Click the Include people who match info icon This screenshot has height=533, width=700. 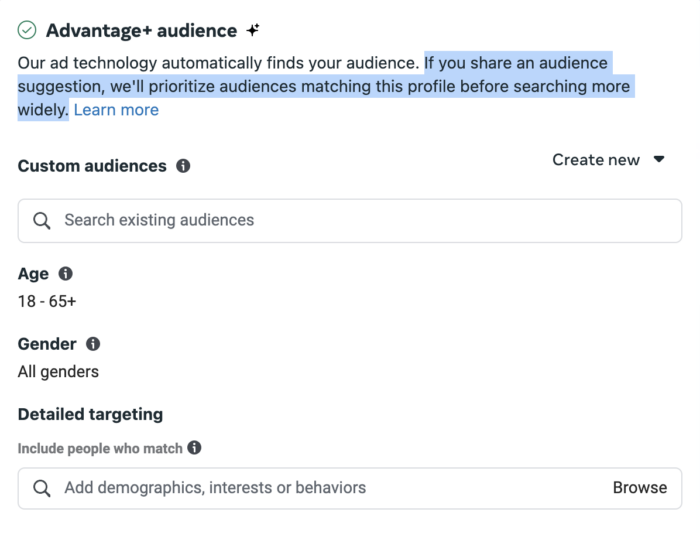tap(194, 448)
